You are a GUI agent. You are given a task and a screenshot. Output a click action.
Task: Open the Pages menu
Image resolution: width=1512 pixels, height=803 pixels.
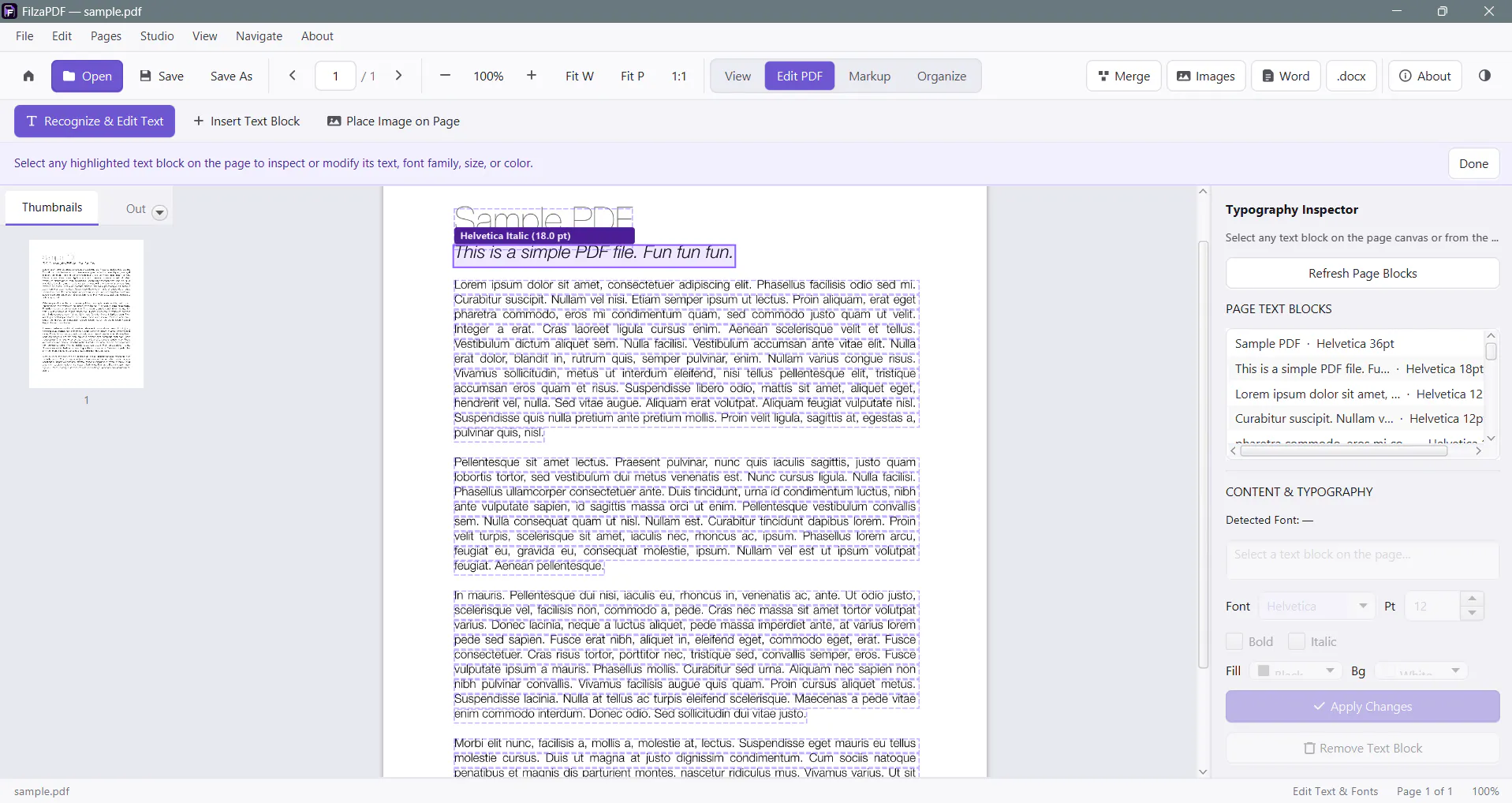pyautogui.click(x=106, y=36)
